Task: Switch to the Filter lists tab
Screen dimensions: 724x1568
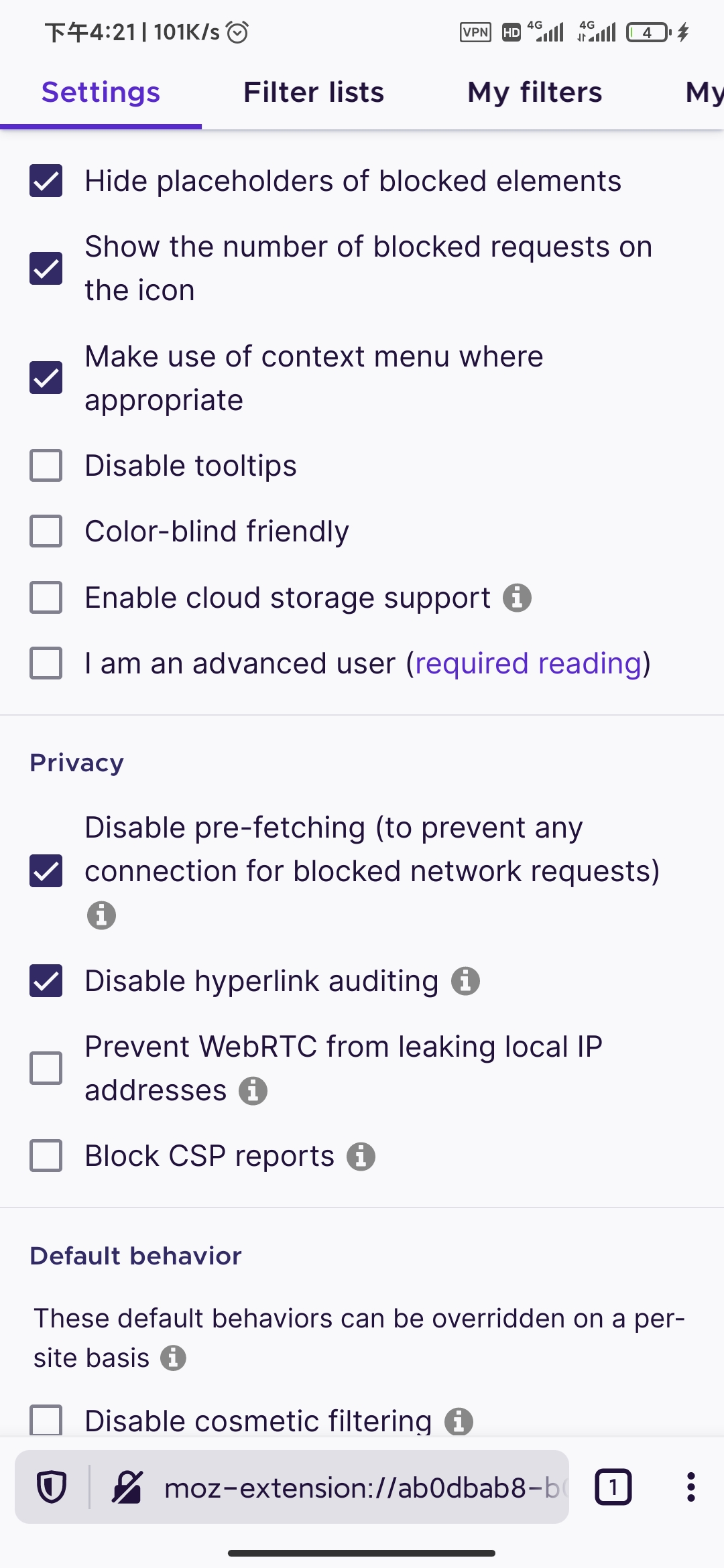Action: click(x=313, y=92)
